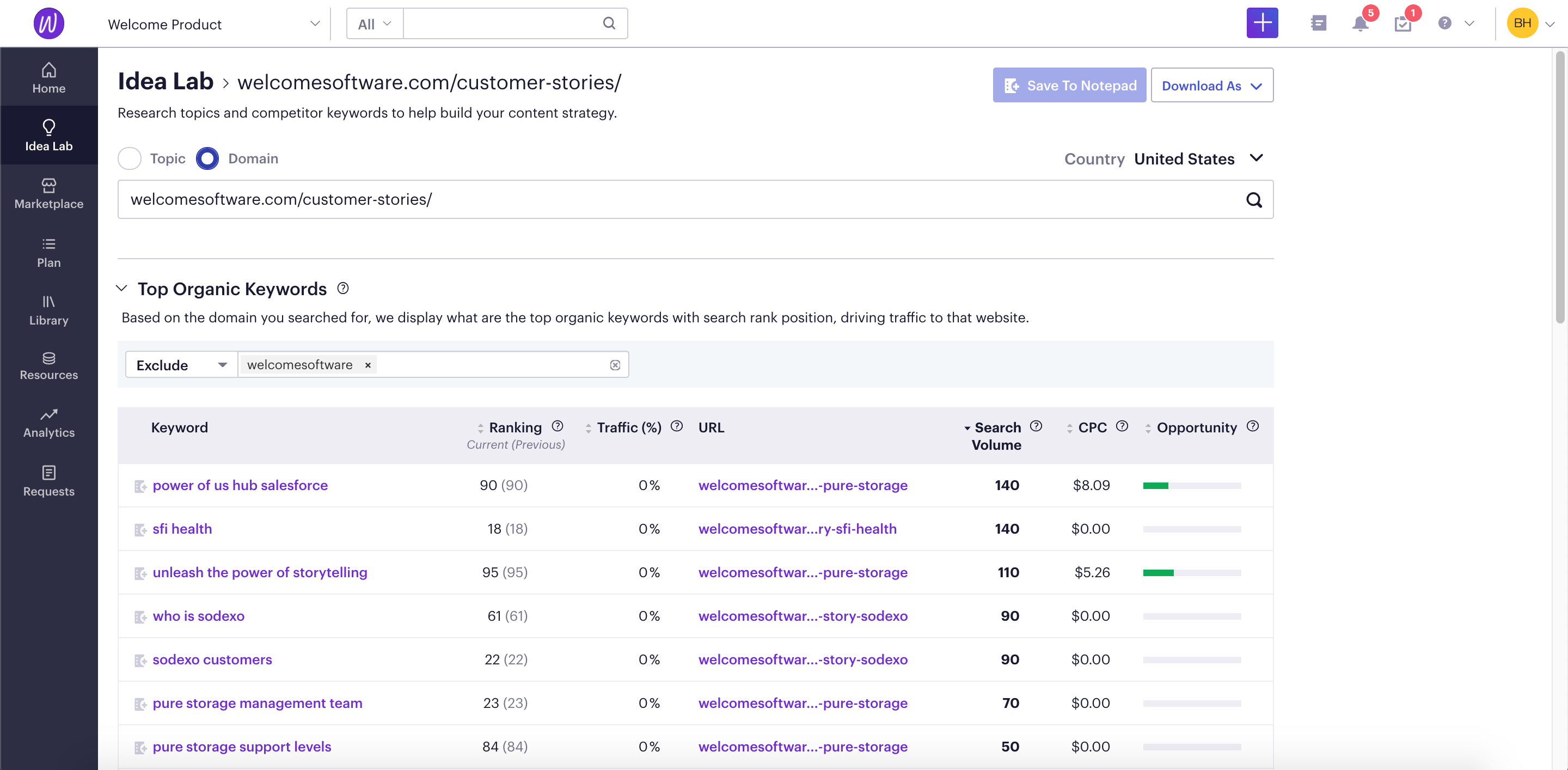Save 'who is sodexo' keyword icon
Viewport: 1568px width, 770px height.
[x=140, y=616]
